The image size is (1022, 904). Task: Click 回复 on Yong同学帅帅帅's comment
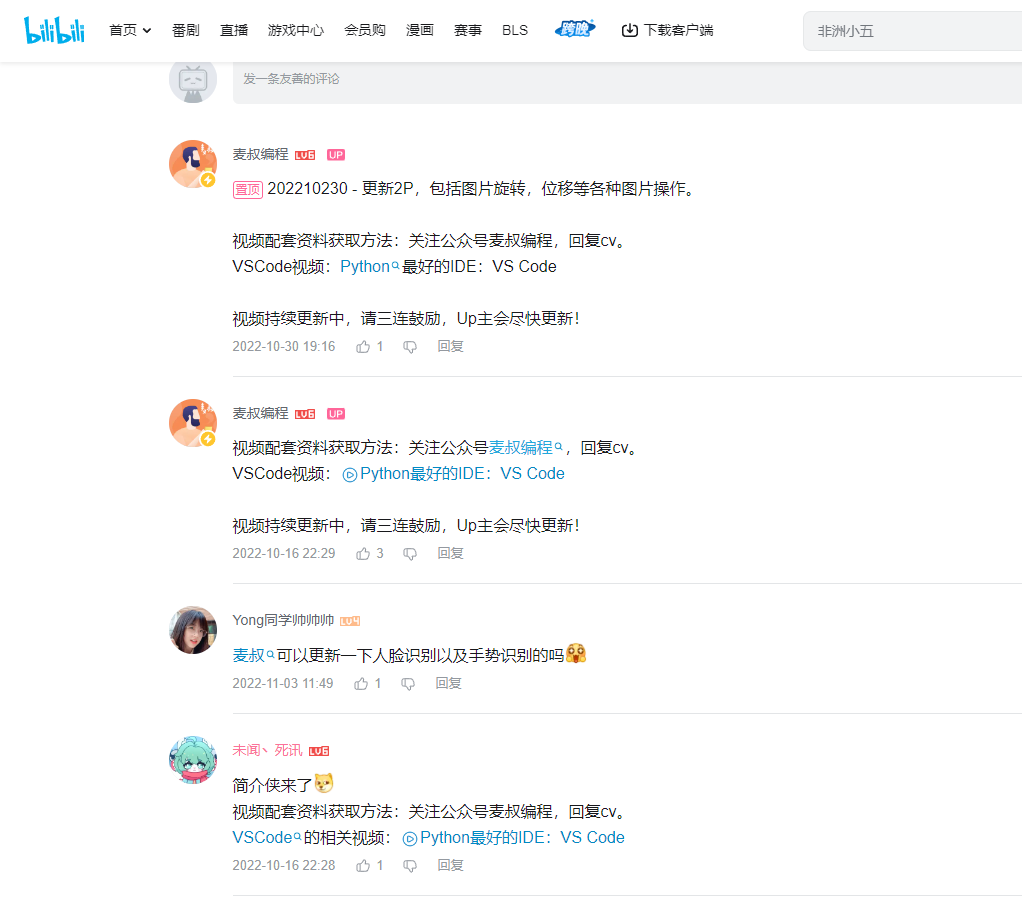pos(450,682)
